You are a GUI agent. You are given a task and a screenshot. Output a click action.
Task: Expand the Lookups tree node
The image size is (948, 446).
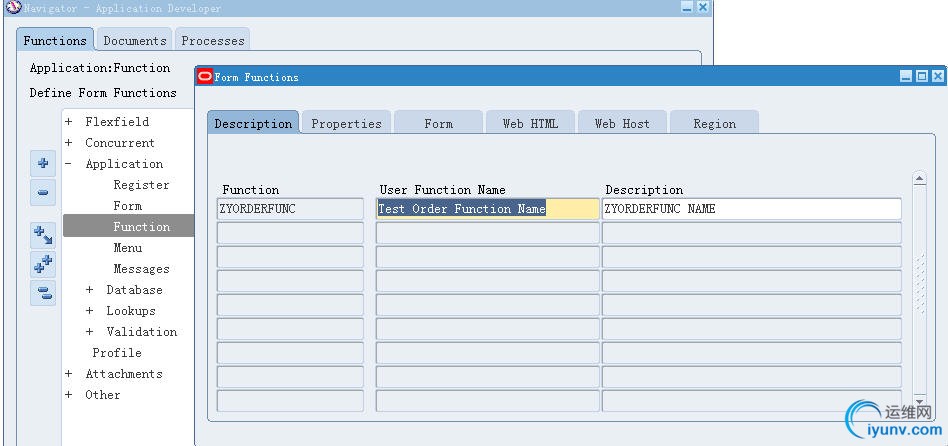[x=89, y=311]
